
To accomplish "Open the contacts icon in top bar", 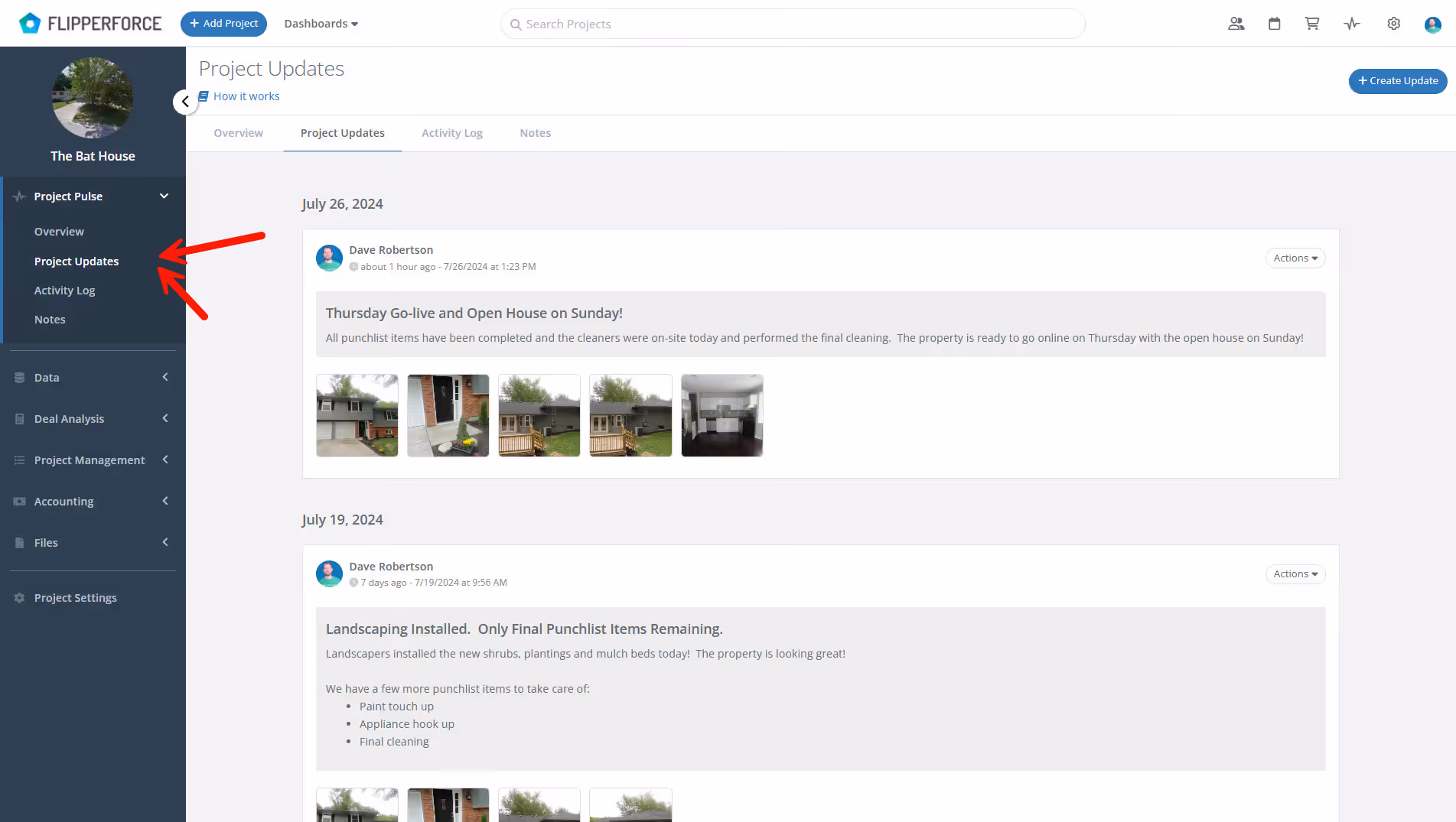I will (1236, 24).
